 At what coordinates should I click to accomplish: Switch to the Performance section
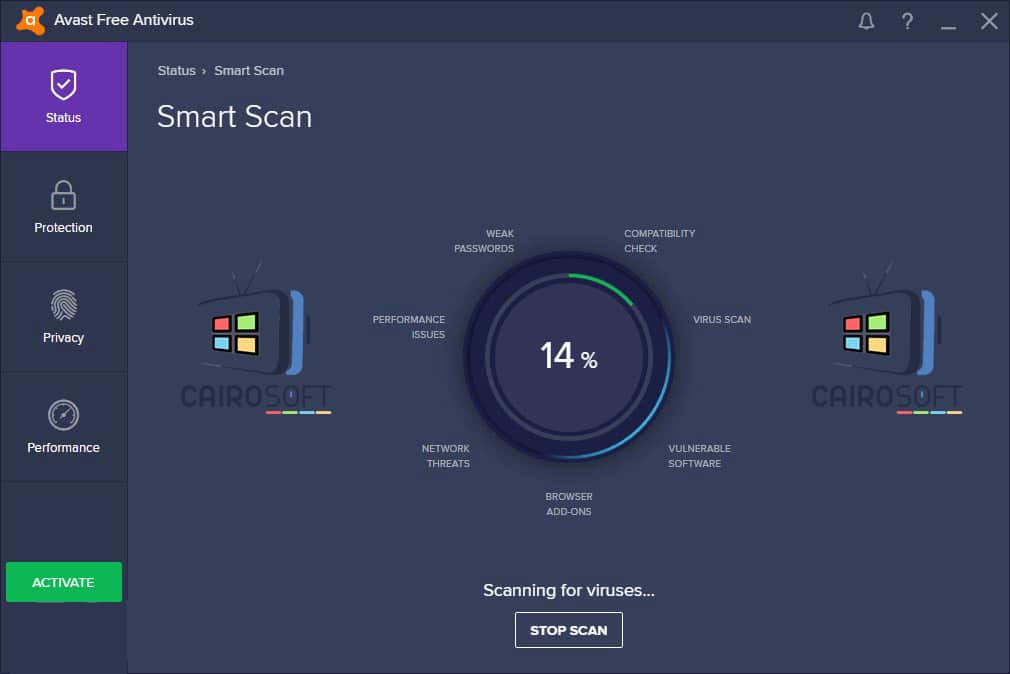[64, 427]
